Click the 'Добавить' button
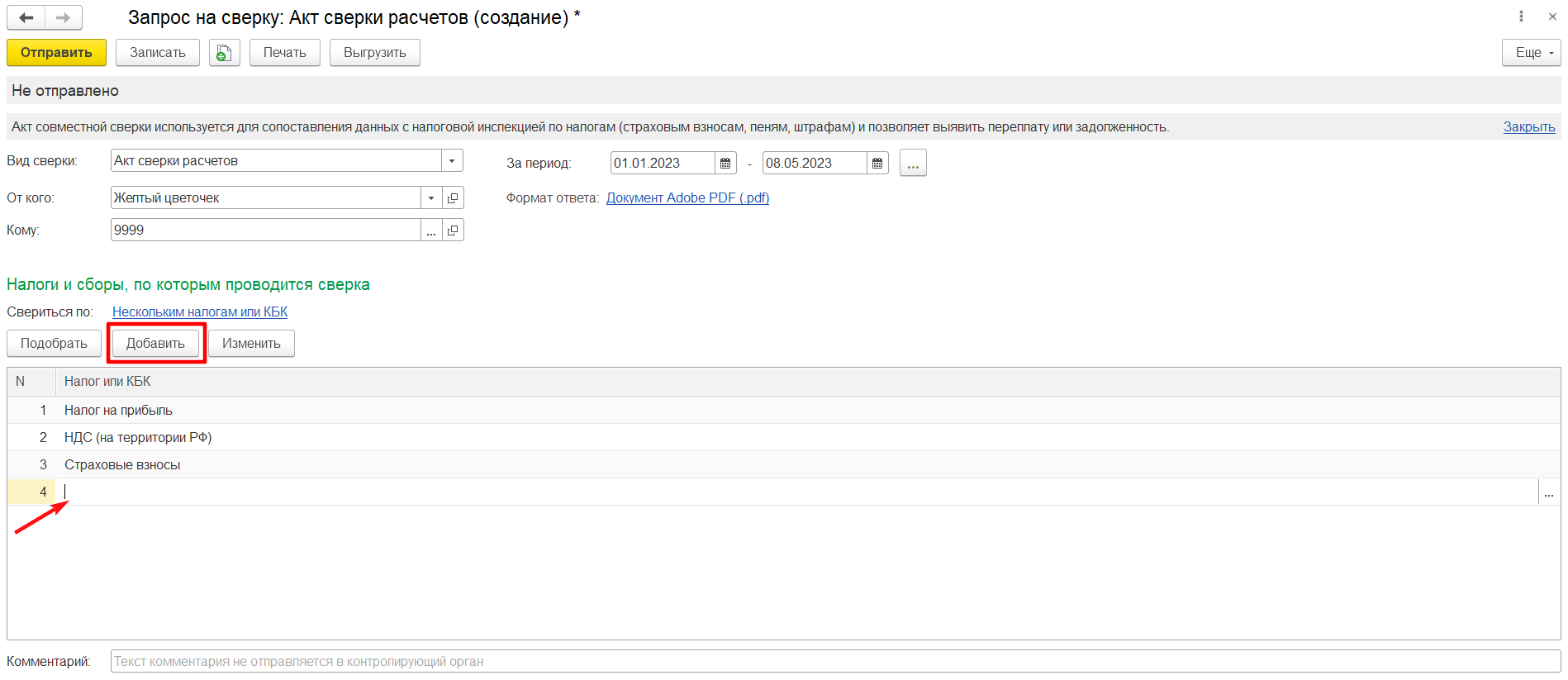 pyautogui.click(x=156, y=344)
